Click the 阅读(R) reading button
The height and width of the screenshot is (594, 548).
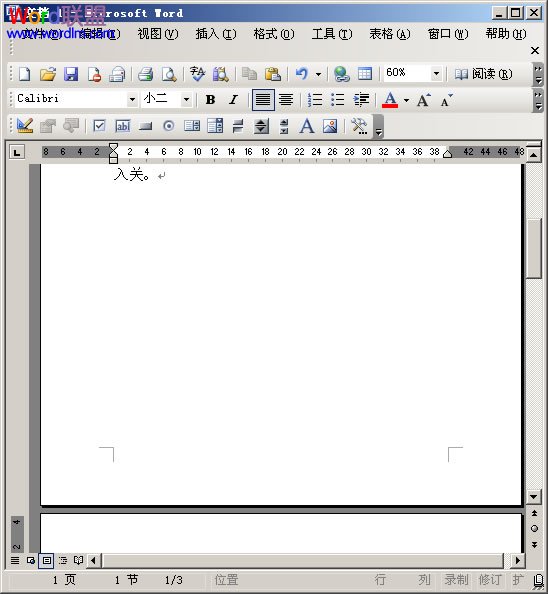(483, 74)
